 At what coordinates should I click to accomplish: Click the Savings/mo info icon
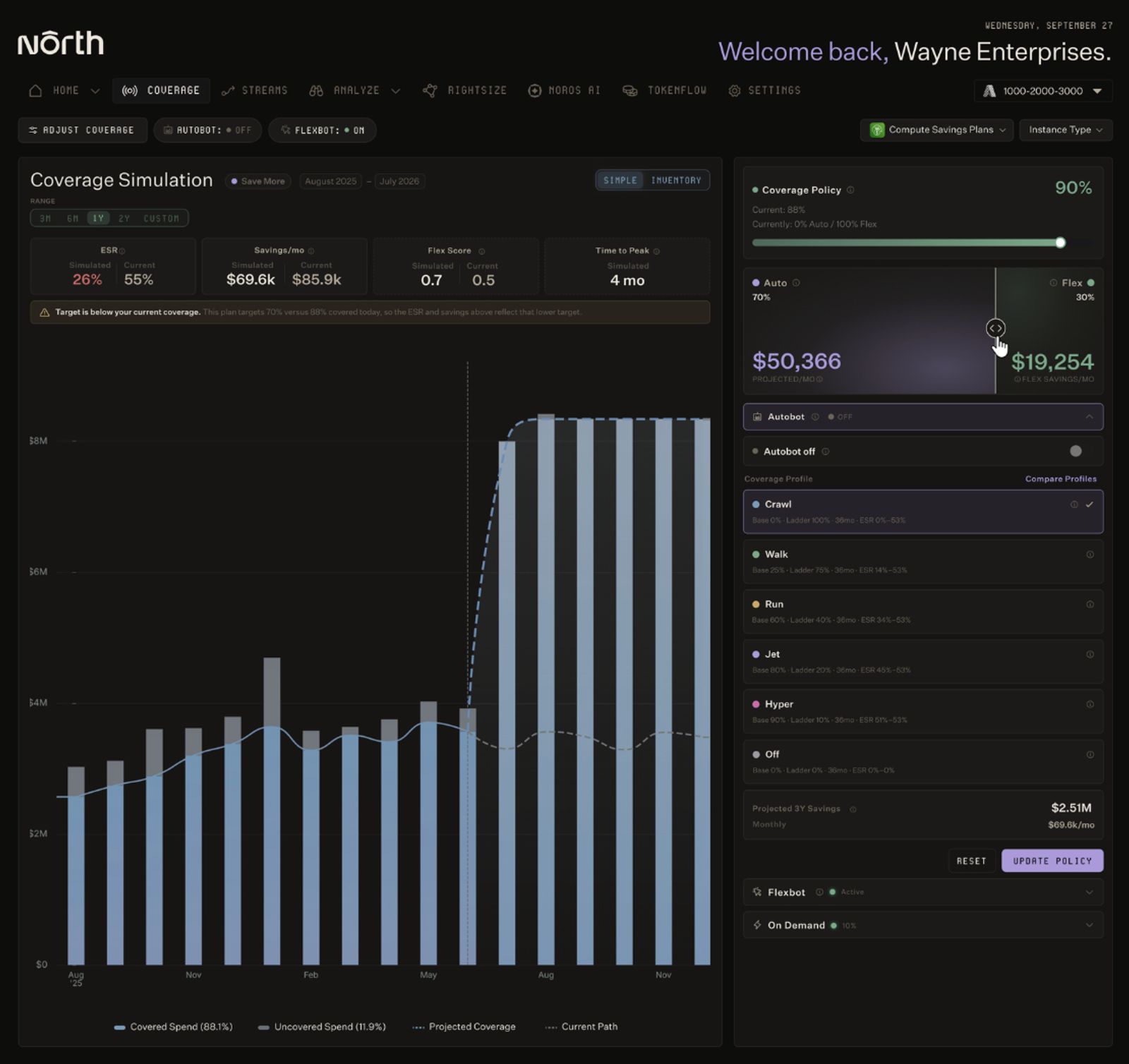point(311,250)
